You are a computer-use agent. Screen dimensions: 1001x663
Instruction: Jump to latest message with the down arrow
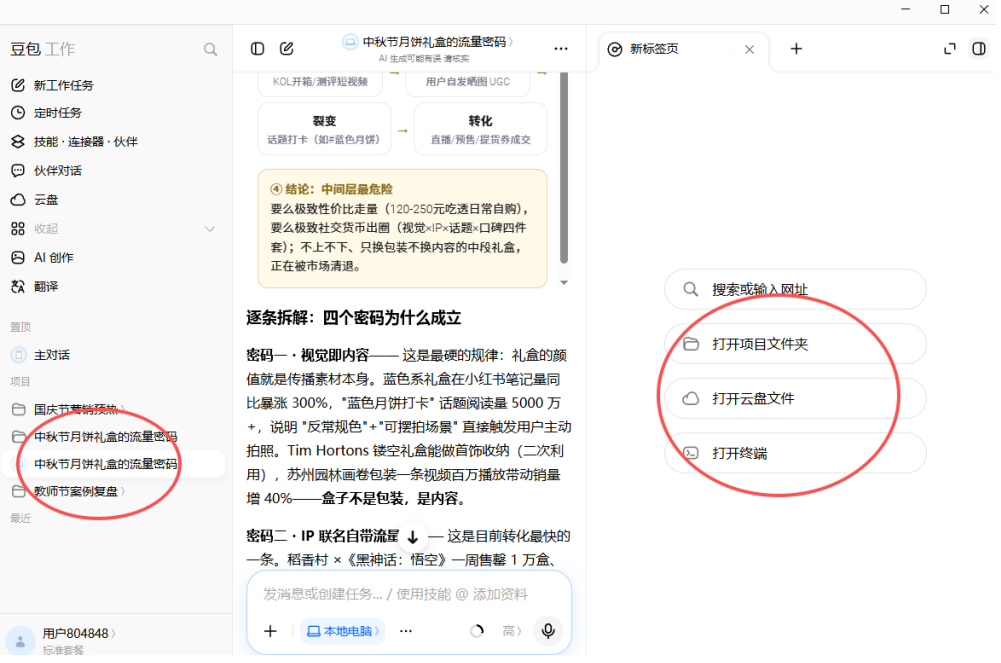(413, 537)
